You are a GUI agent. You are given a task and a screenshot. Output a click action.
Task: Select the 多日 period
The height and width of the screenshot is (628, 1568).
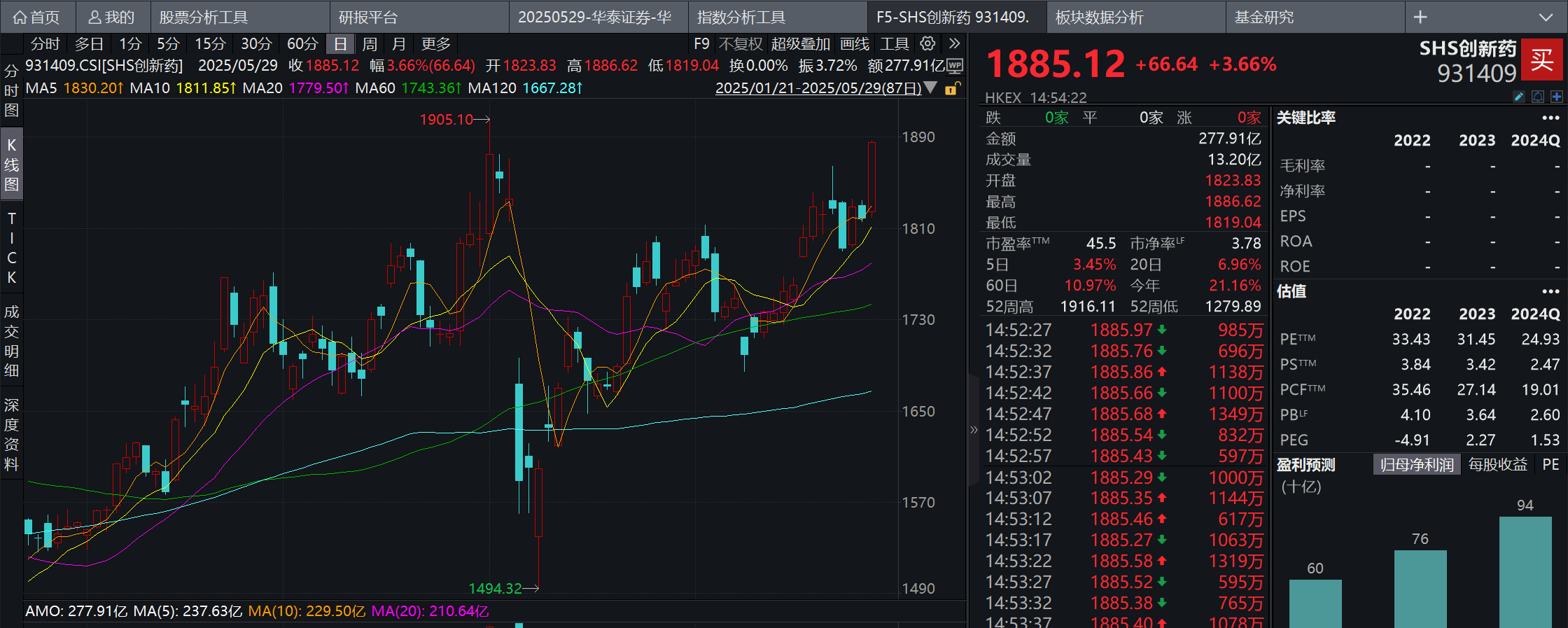[89, 43]
